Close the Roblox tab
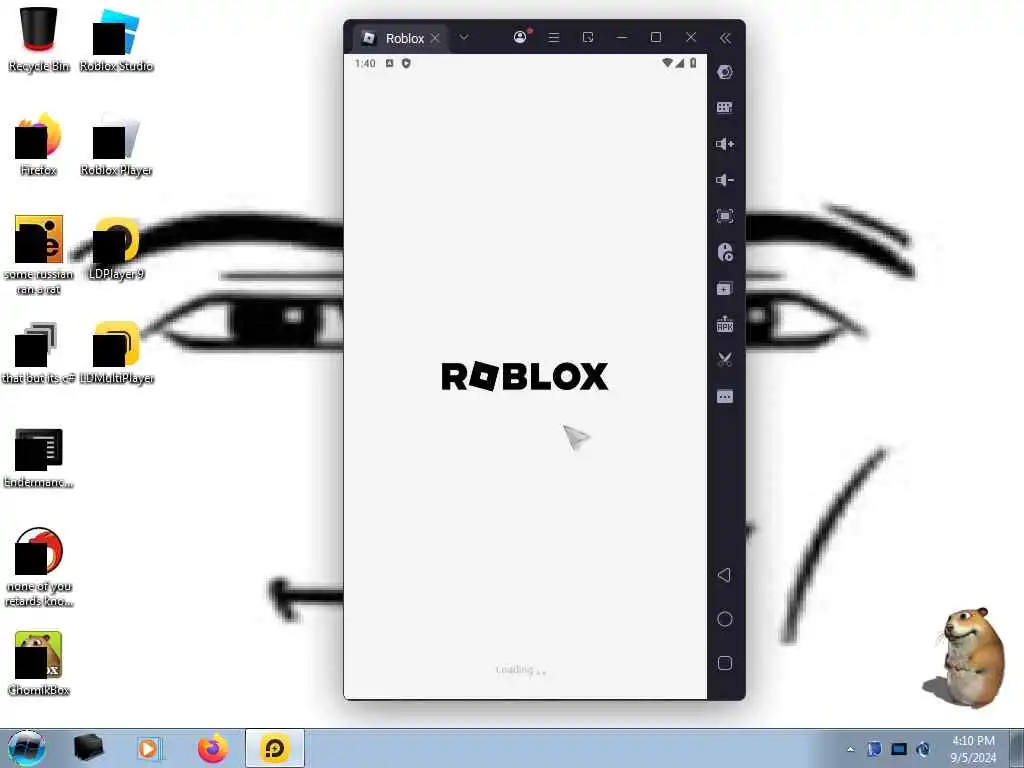This screenshot has height=768, width=1024. pyautogui.click(x=435, y=38)
